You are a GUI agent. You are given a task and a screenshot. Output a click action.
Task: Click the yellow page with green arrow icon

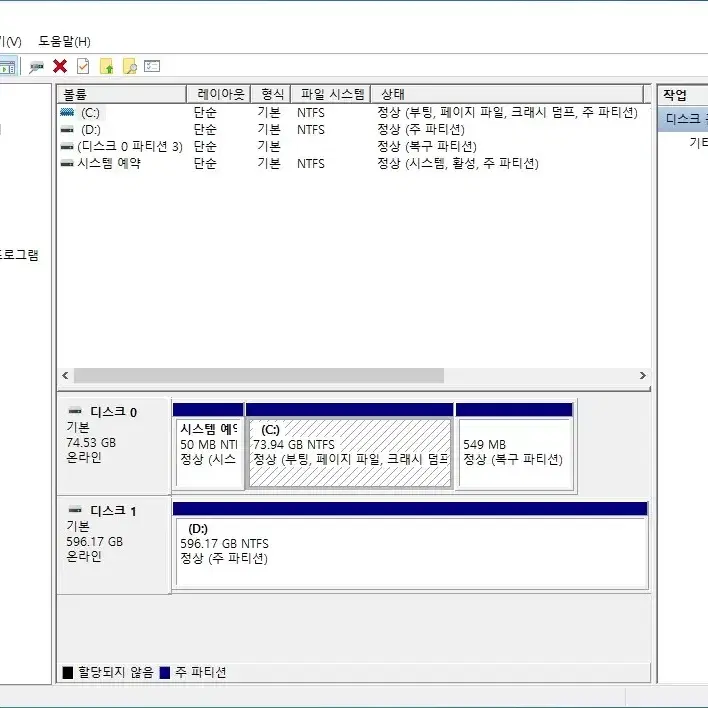click(107, 66)
